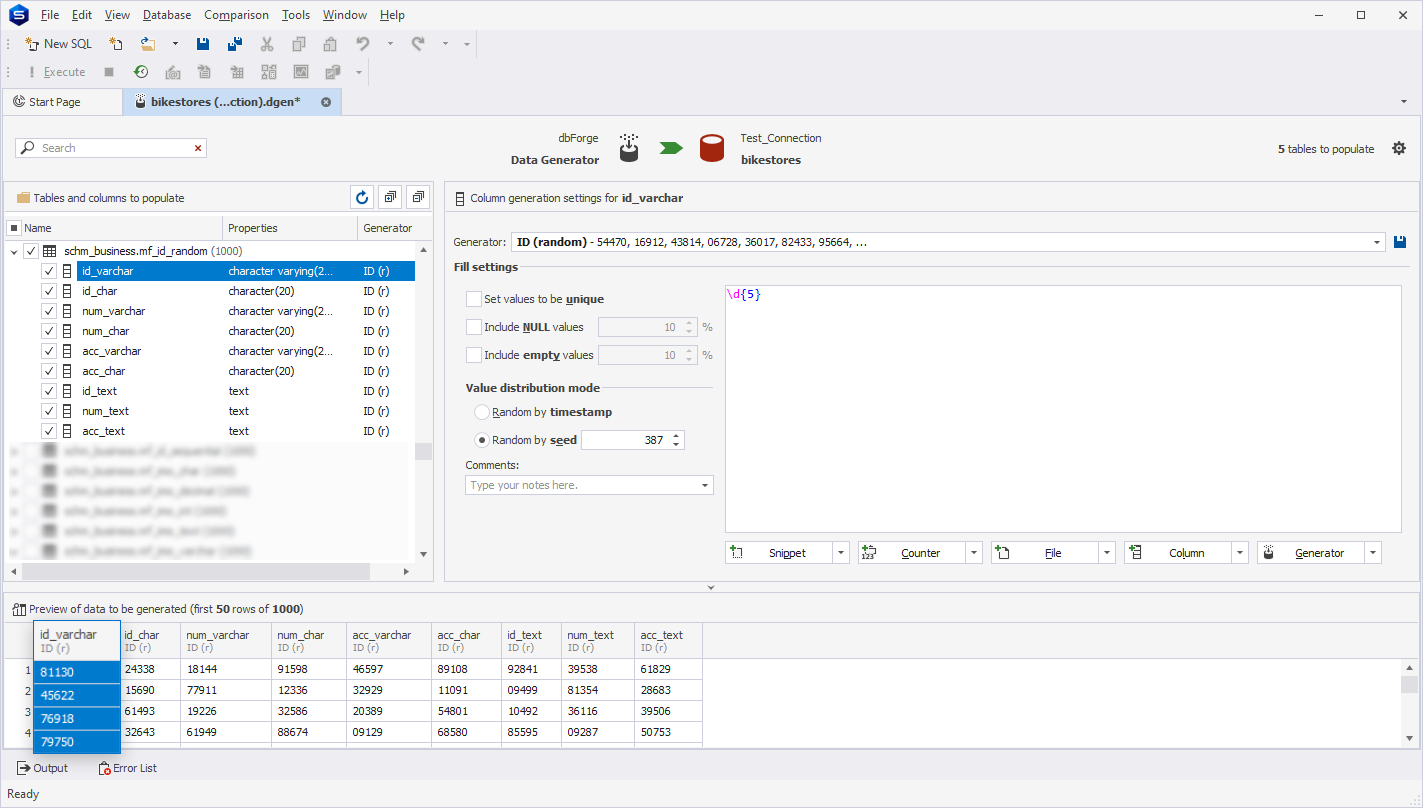Open the Undo history dropdown arrow
The height and width of the screenshot is (808, 1423).
[390, 44]
